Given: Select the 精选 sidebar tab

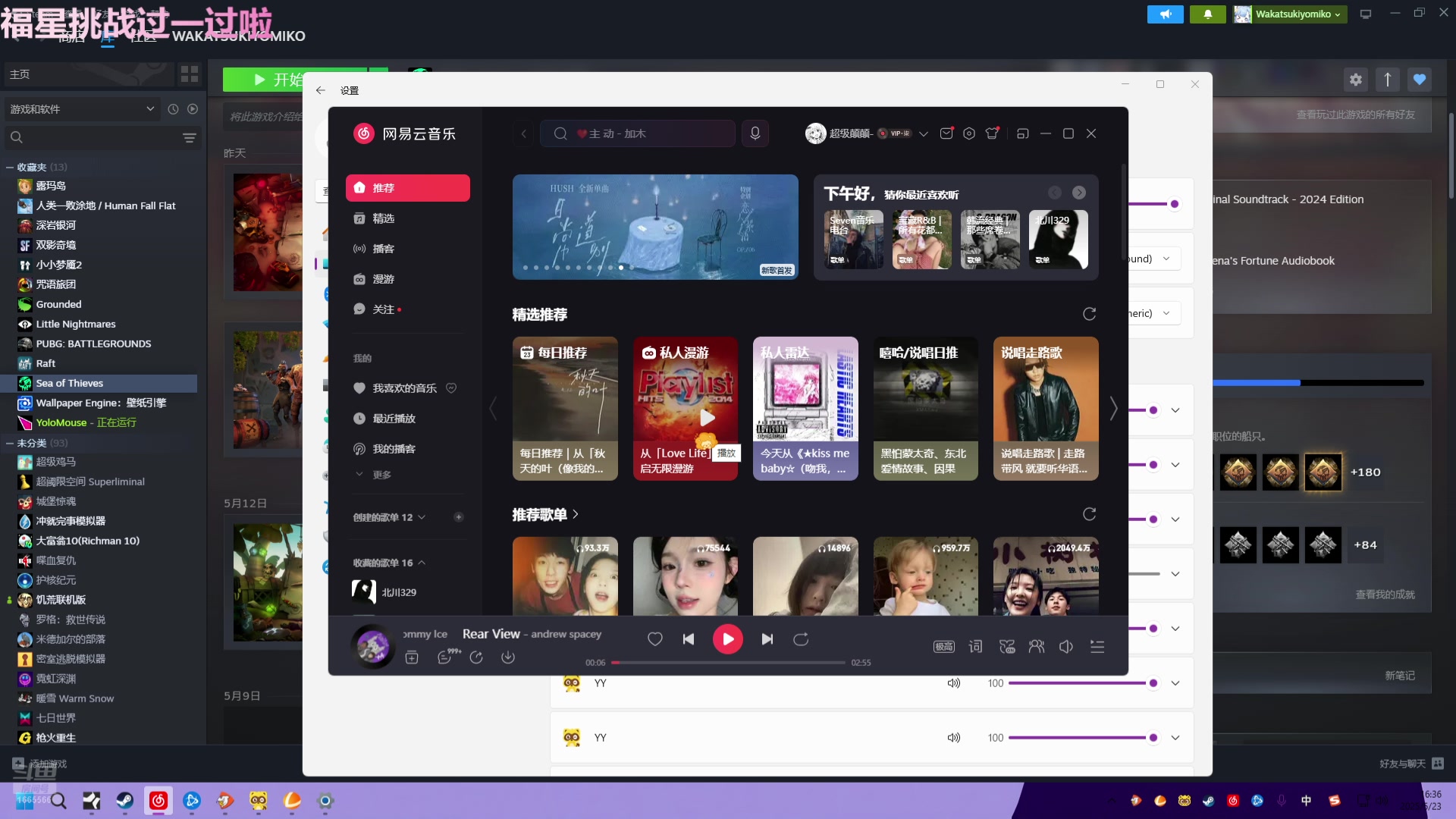Looking at the screenshot, I should tap(408, 218).
